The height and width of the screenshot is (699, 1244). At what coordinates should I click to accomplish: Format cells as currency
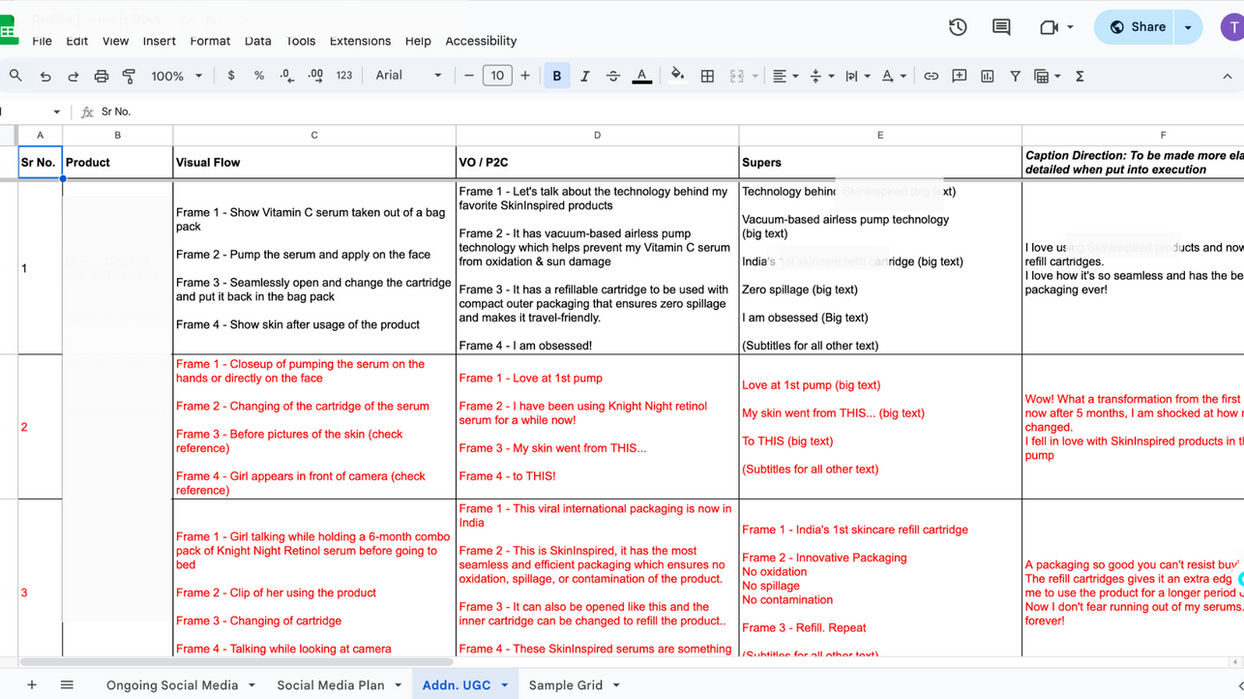pyautogui.click(x=231, y=76)
